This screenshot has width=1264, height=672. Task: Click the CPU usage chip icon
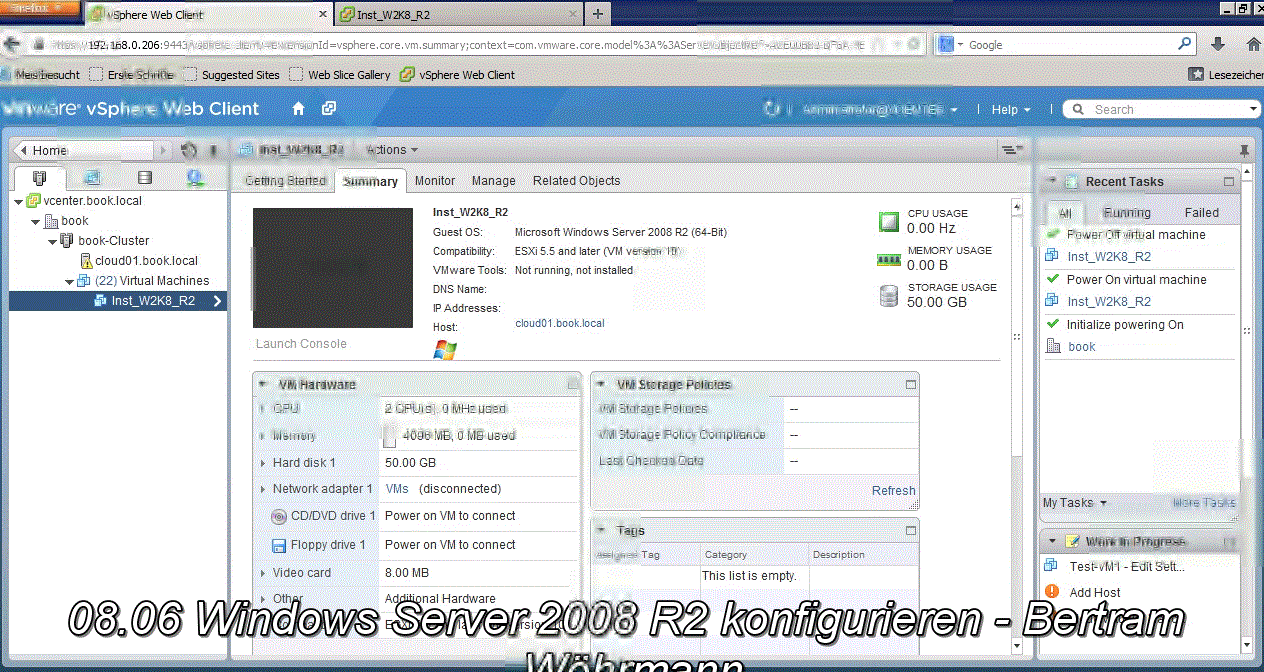click(x=888, y=221)
